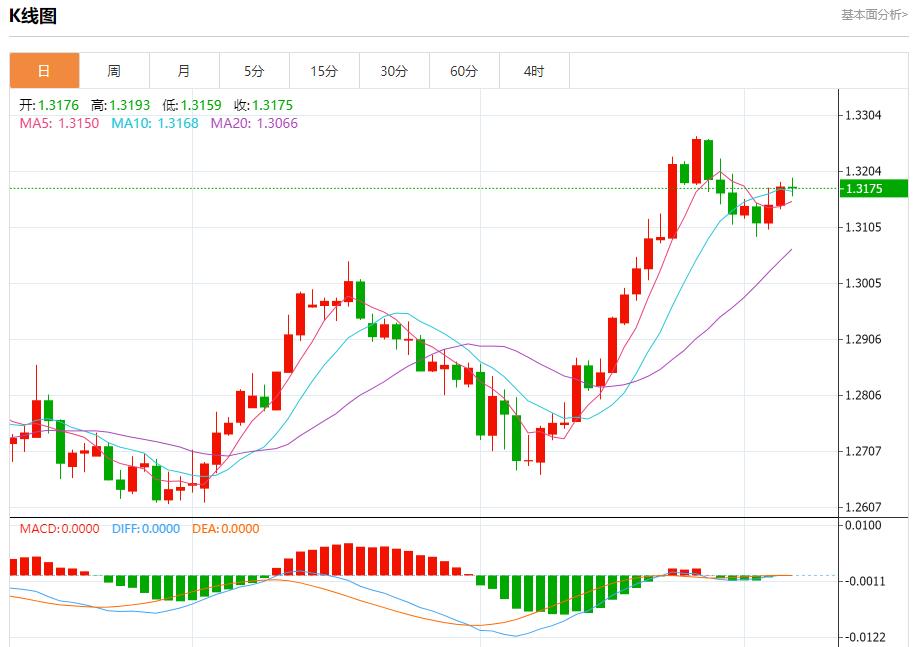Click the MACD value label
The image size is (916, 647).
point(59,529)
